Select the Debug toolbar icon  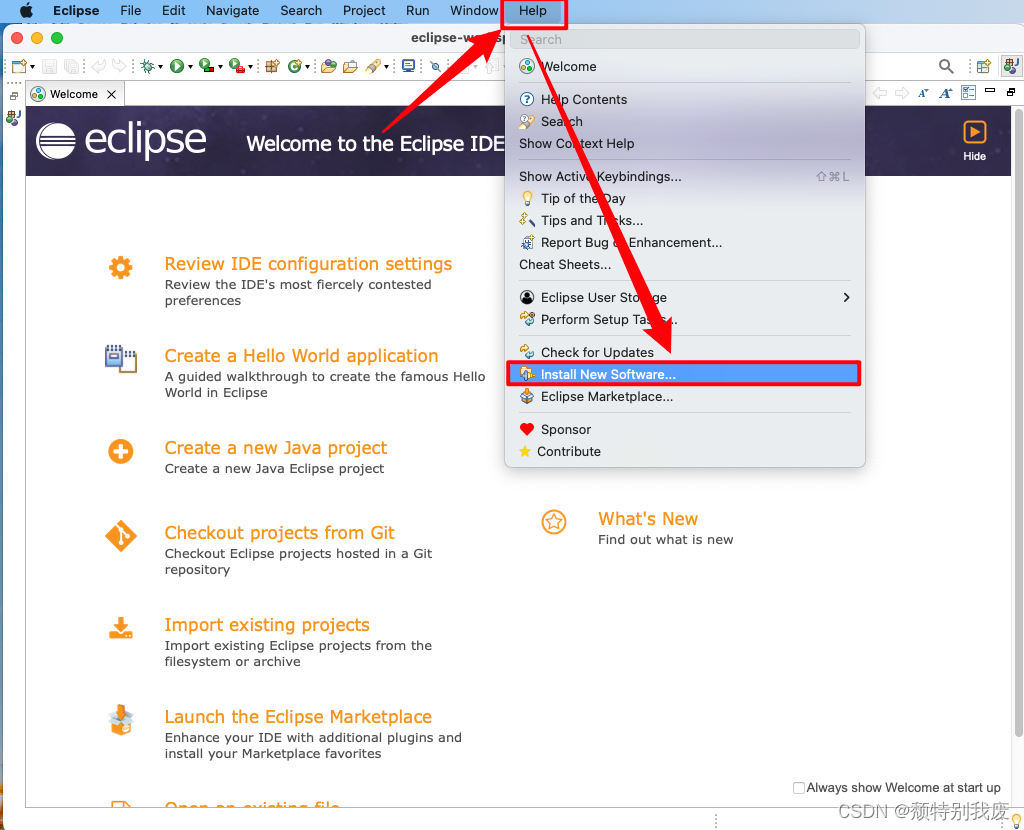pos(146,66)
